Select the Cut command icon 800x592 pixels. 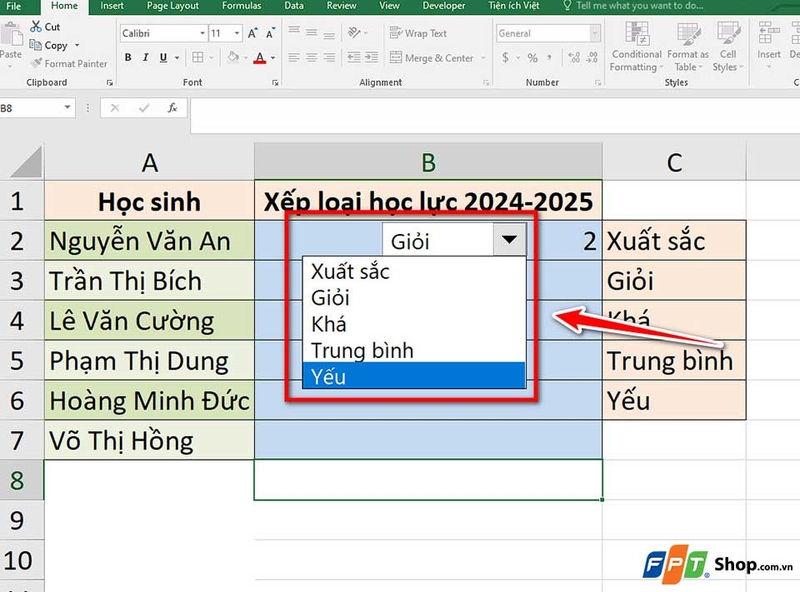36,27
